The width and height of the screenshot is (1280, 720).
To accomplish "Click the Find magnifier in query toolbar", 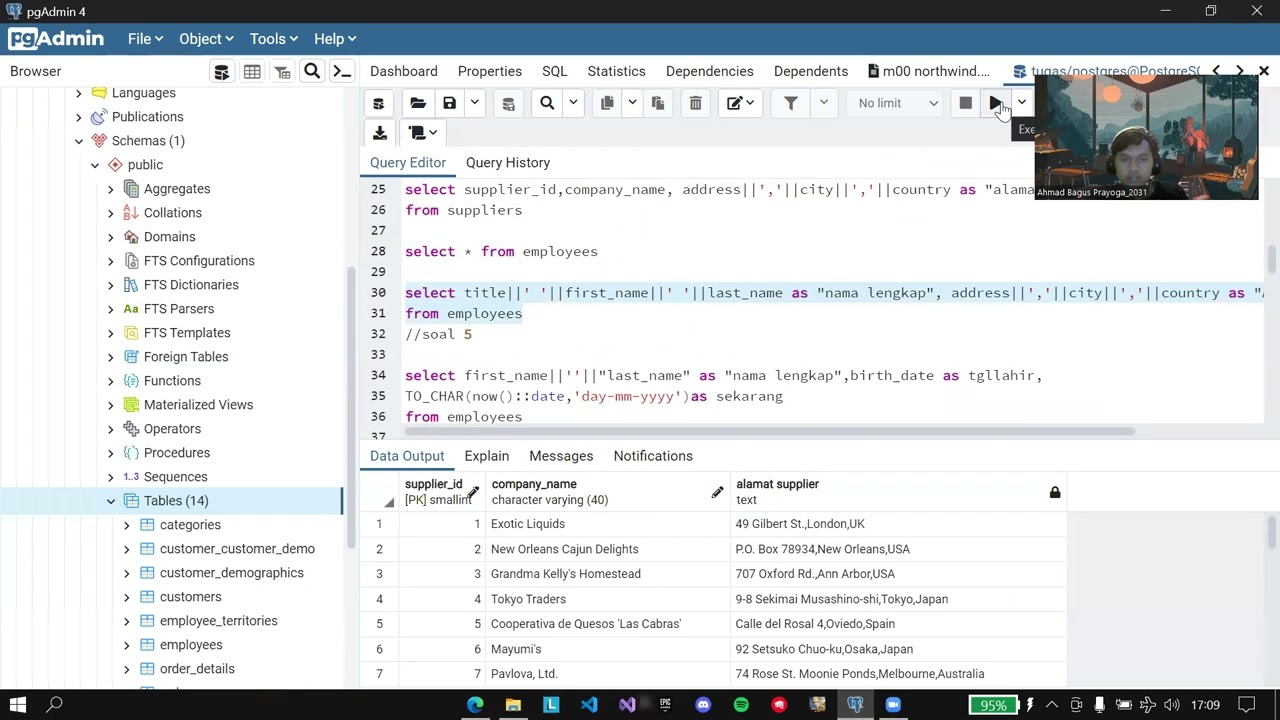I will coord(547,103).
